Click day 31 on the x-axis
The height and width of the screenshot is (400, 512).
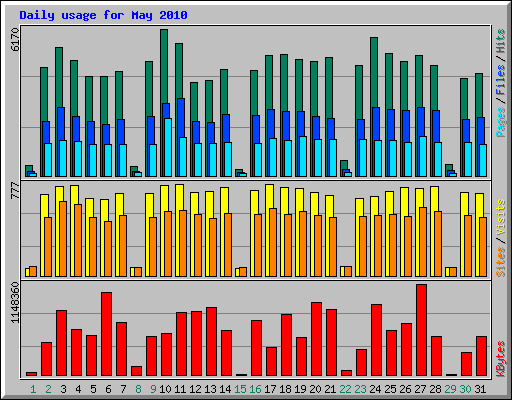click(x=480, y=389)
